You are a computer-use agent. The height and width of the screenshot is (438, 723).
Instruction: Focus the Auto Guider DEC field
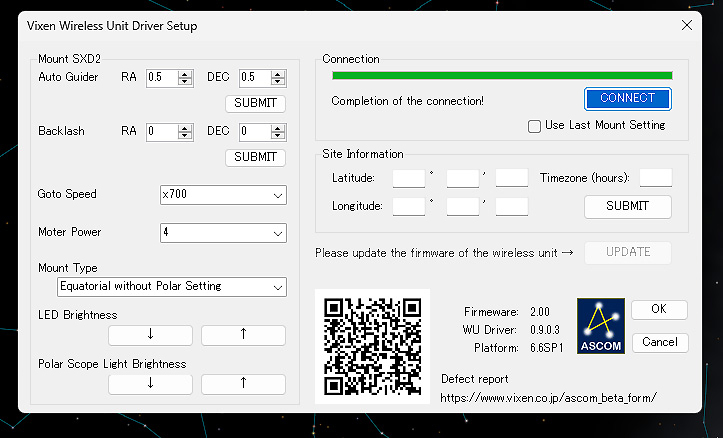(x=255, y=78)
